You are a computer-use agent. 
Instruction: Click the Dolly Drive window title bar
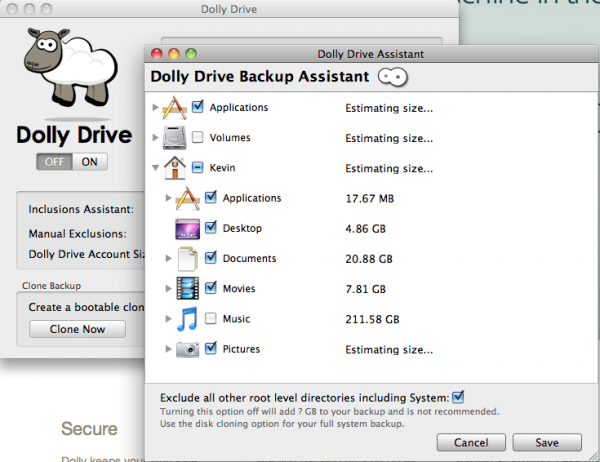coord(229,9)
